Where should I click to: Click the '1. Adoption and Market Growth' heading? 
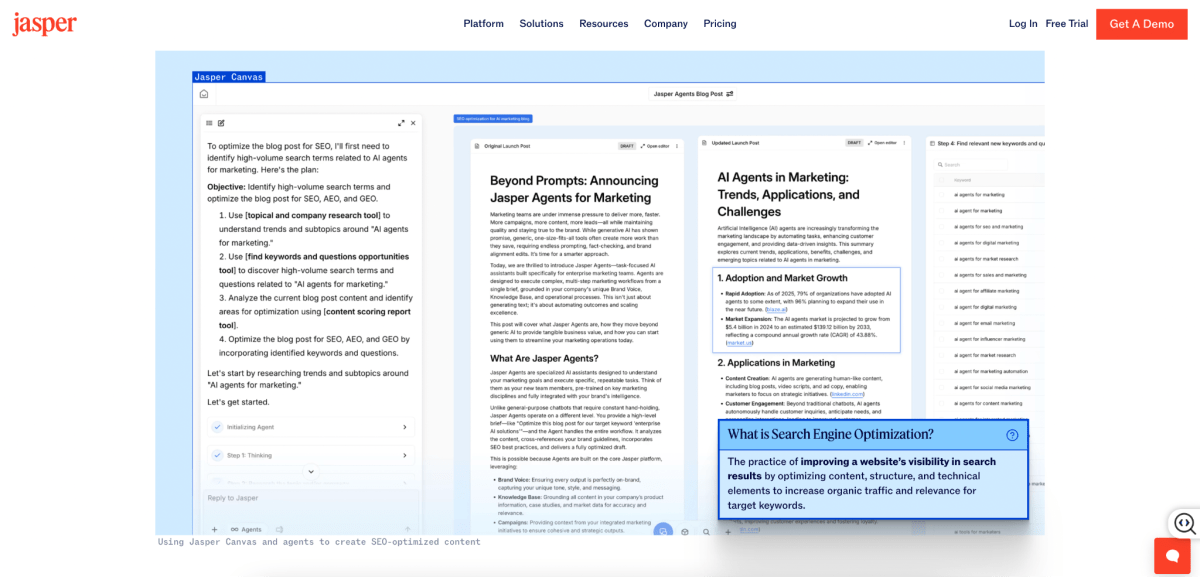[x=783, y=278]
